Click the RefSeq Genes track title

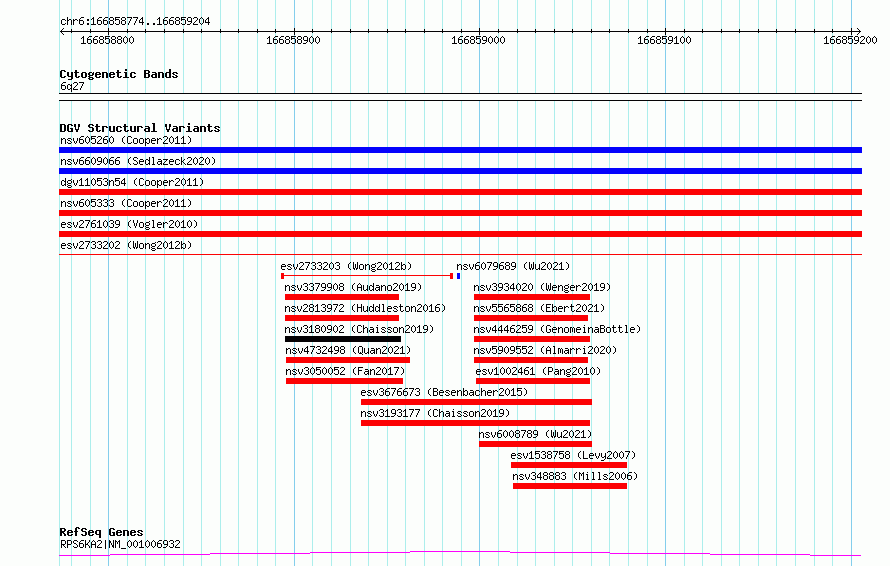point(101,533)
